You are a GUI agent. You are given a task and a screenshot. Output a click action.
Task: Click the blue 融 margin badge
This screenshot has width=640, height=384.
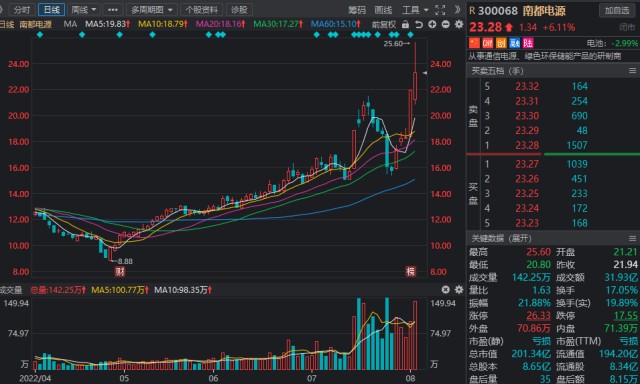(x=515, y=43)
